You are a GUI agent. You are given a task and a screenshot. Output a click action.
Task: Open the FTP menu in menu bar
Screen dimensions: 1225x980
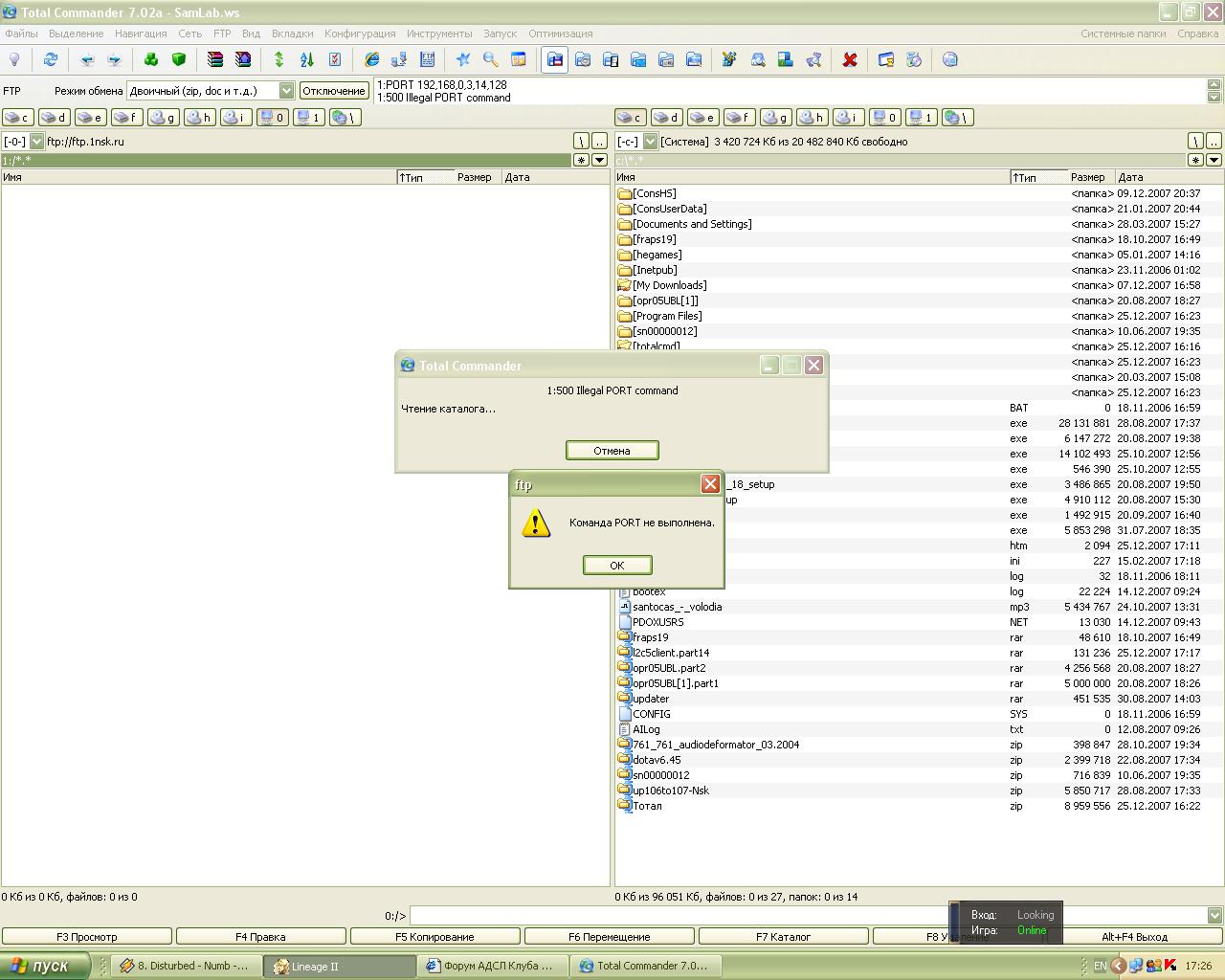coord(222,33)
